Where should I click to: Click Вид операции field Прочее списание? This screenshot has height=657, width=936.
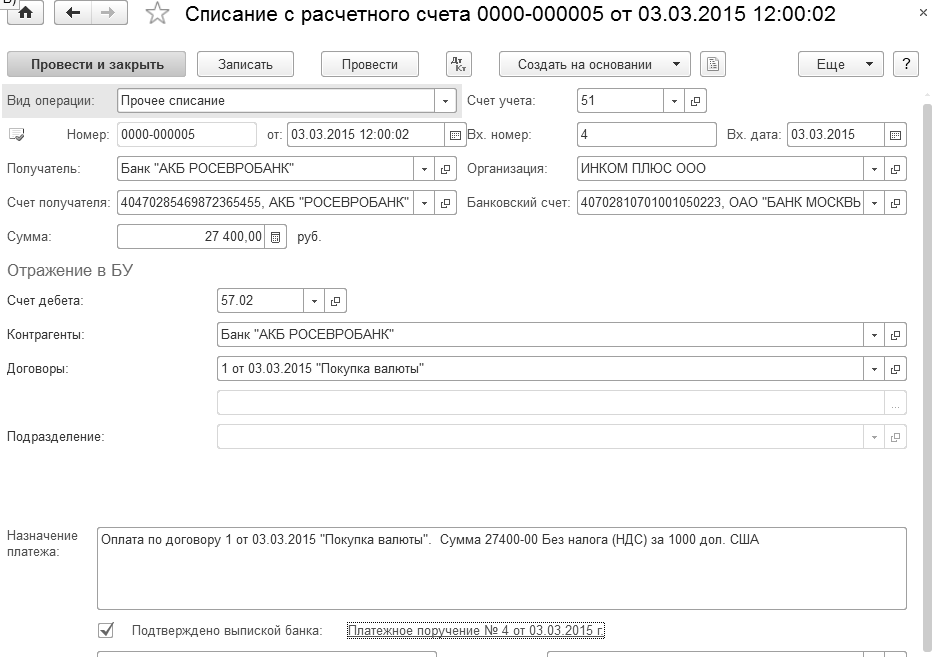pyautogui.click(x=276, y=101)
